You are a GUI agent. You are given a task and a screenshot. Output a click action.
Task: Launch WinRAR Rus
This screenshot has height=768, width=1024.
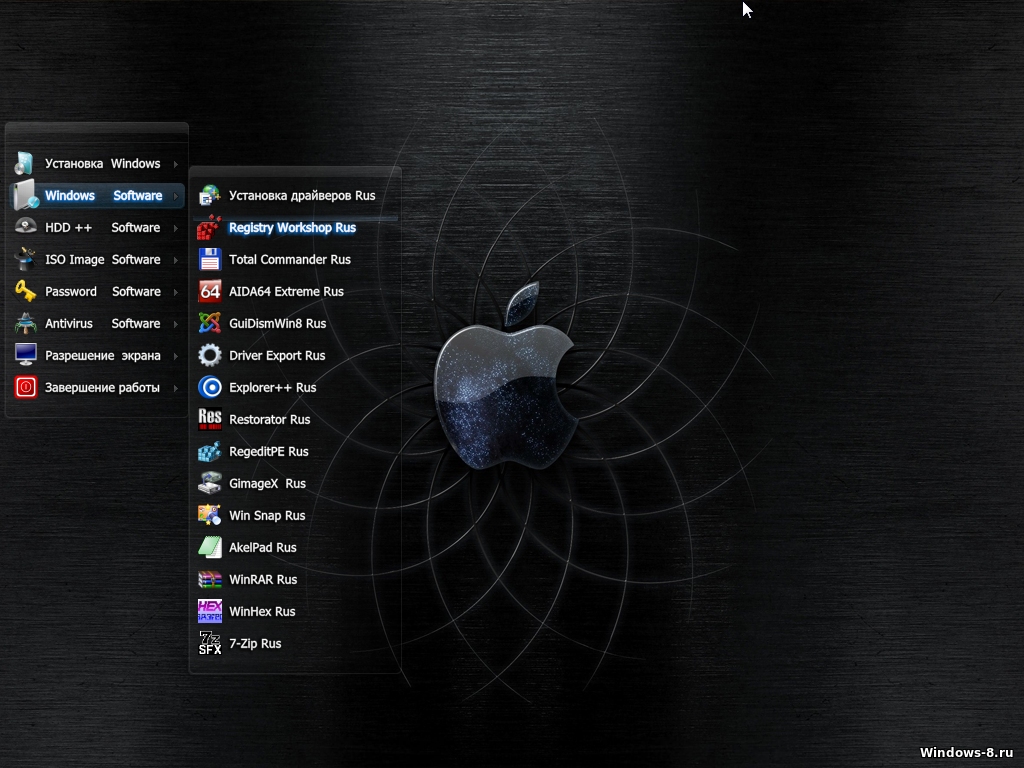[x=295, y=579]
